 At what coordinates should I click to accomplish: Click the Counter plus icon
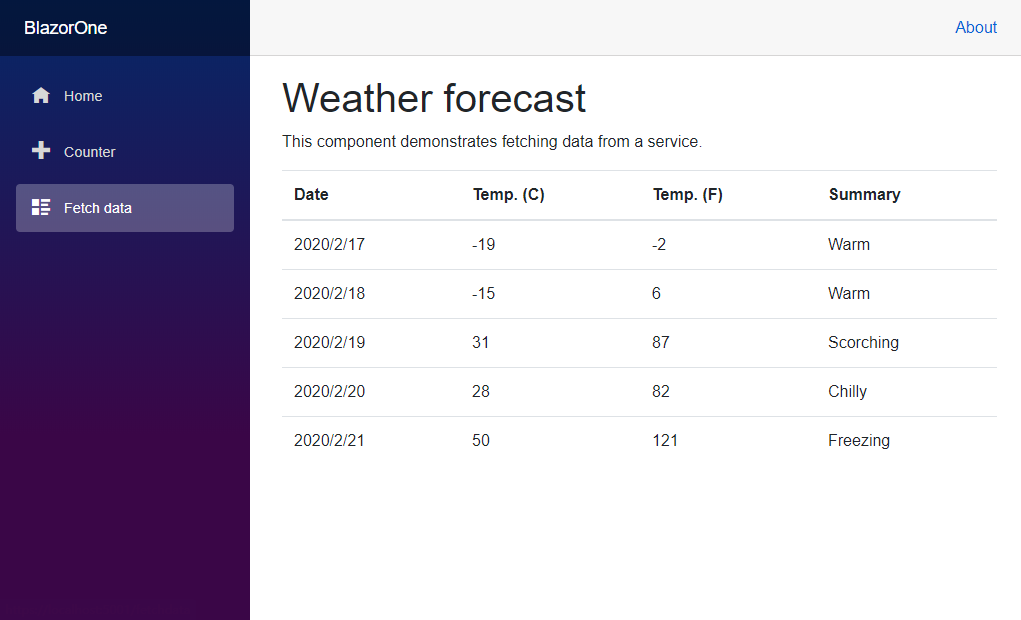[x=41, y=150]
